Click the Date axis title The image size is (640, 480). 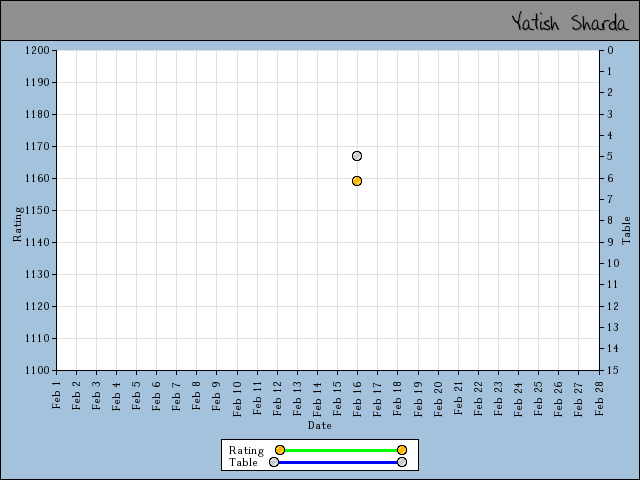320,425
